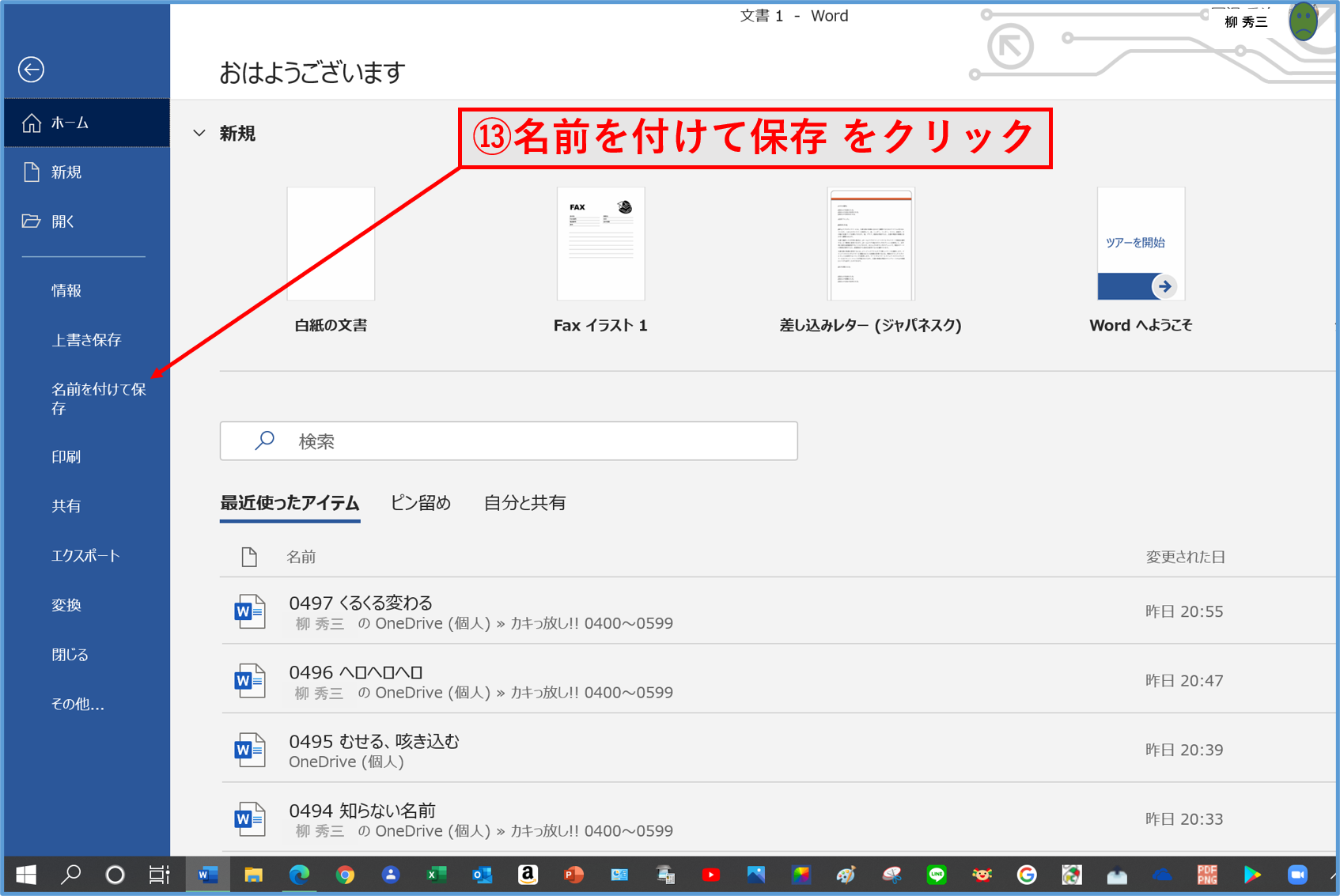This screenshot has height=896, width=1340.
Task: Open the PDF PNG tool in the taskbar
Action: (1207, 875)
